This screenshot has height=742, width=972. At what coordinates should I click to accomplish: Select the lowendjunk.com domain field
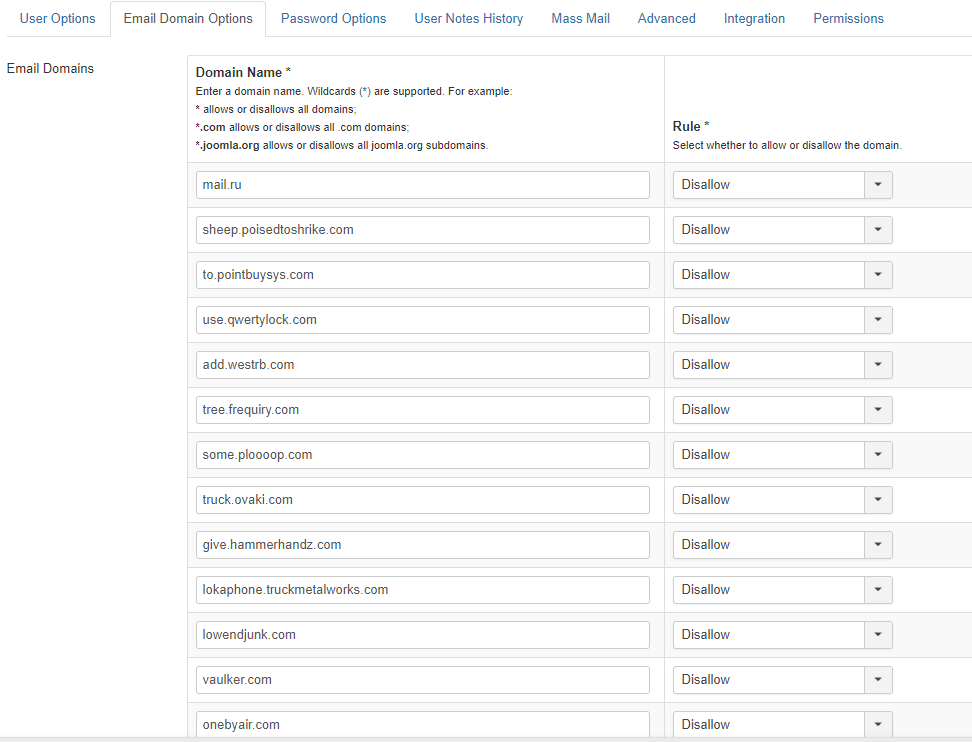tap(422, 635)
